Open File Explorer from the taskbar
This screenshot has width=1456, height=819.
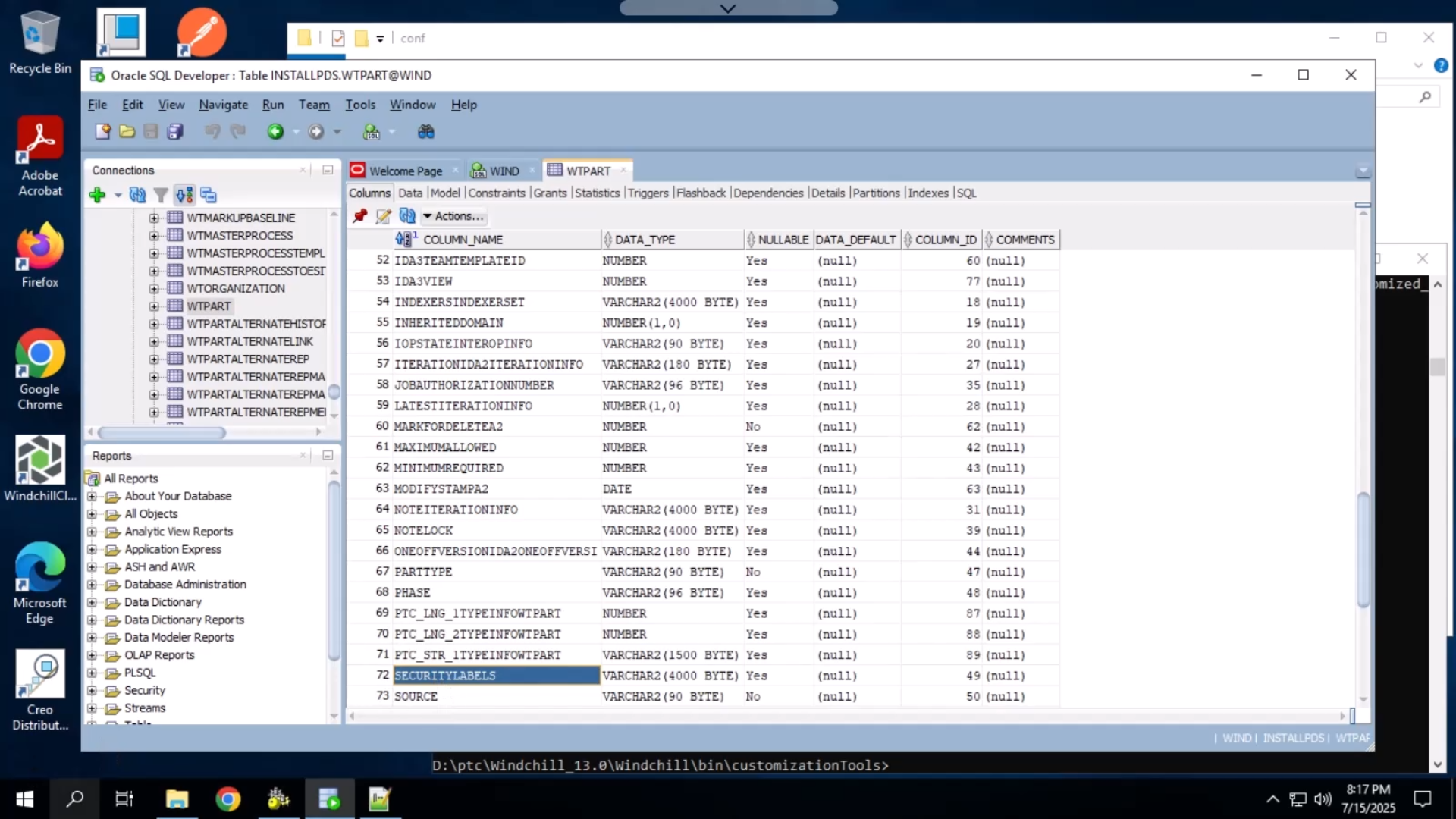click(x=177, y=799)
